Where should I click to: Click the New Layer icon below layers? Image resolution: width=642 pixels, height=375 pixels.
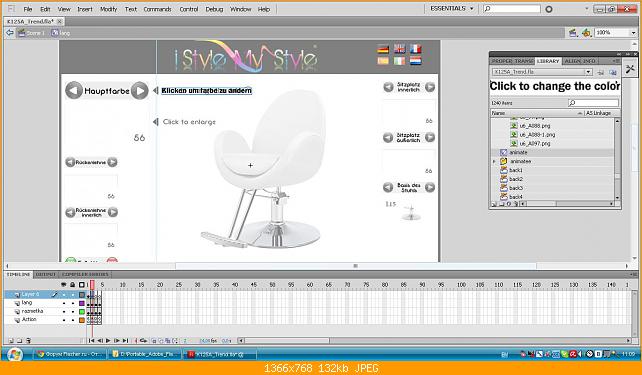coord(11,340)
